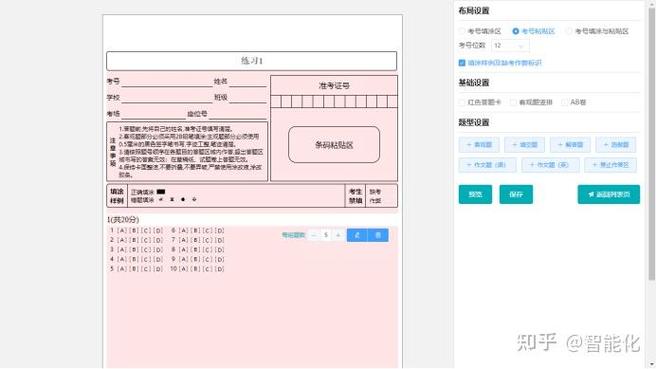Select the 考号填涂与粘贴区 radio button
The height and width of the screenshot is (369, 656).
(x=569, y=31)
